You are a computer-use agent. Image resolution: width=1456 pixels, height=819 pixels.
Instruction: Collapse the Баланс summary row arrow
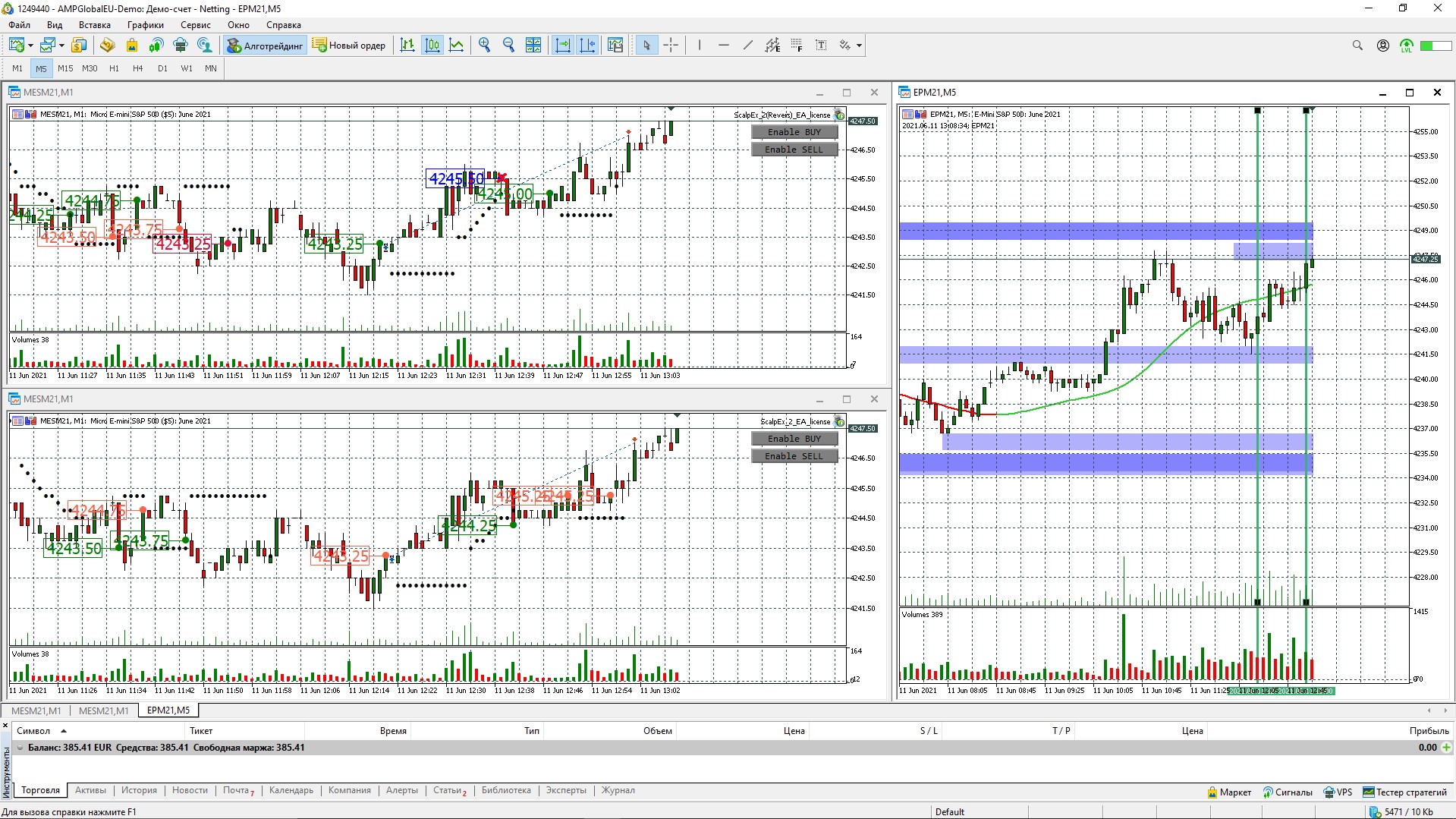click(20, 748)
